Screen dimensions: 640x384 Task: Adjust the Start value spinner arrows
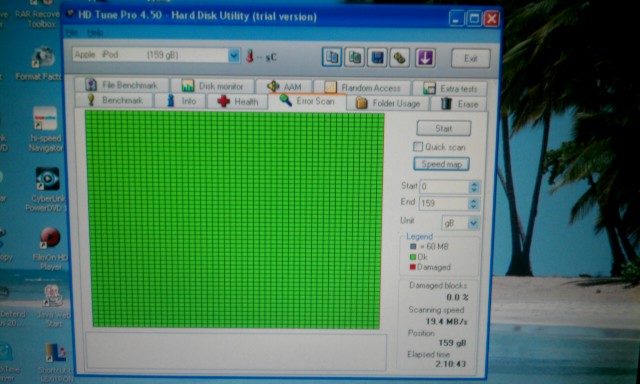[x=474, y=187]
